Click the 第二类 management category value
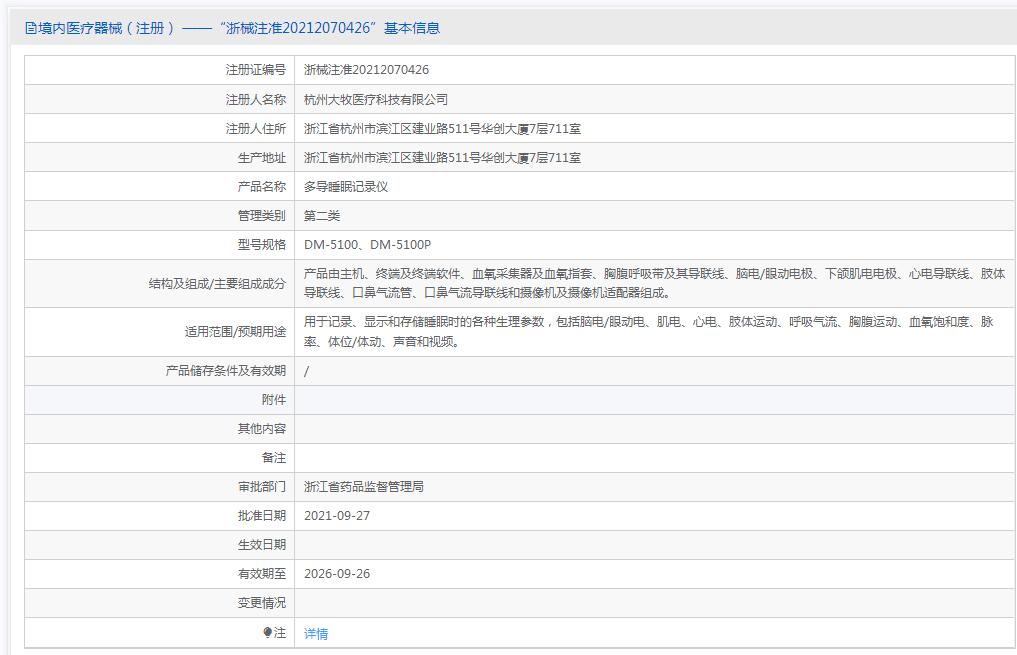1017x655 pixels. pos(322,215)
